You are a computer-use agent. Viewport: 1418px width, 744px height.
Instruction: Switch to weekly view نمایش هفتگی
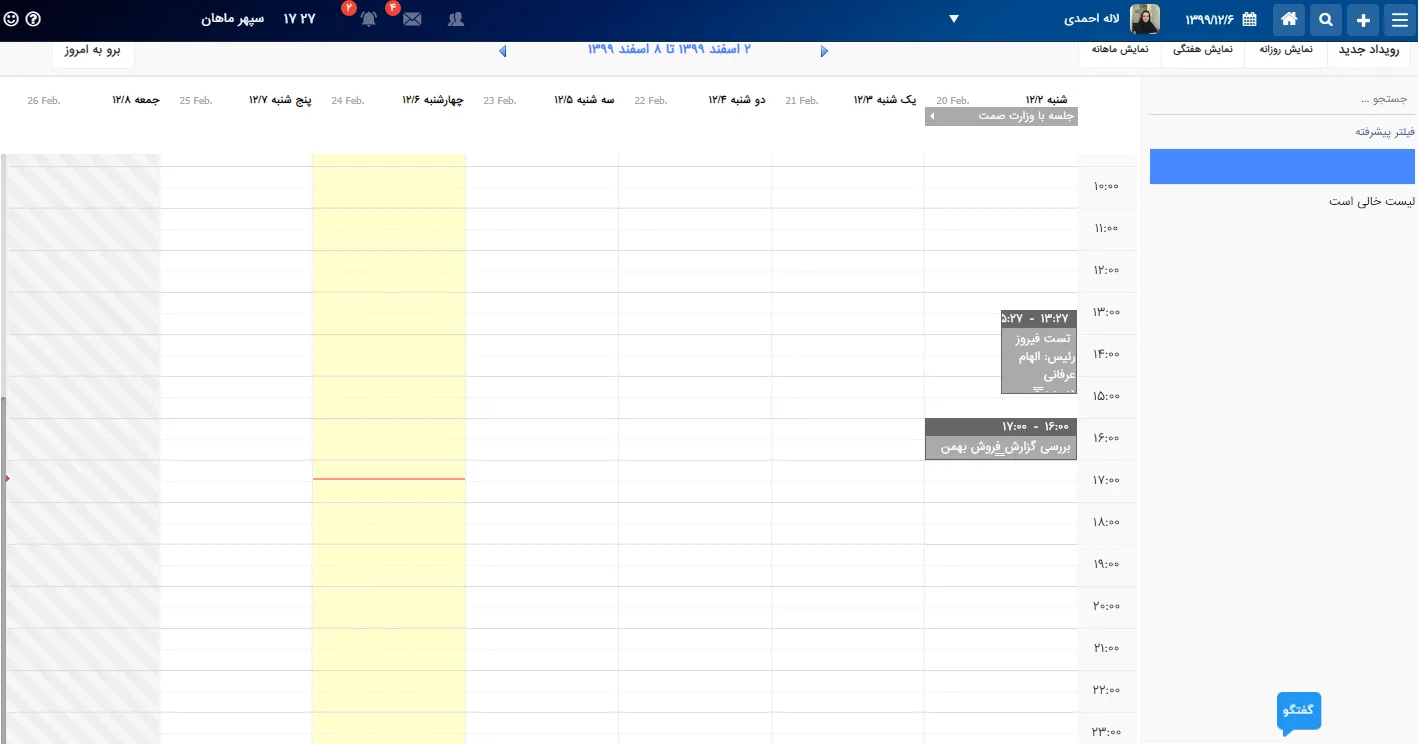(1203, 49)
